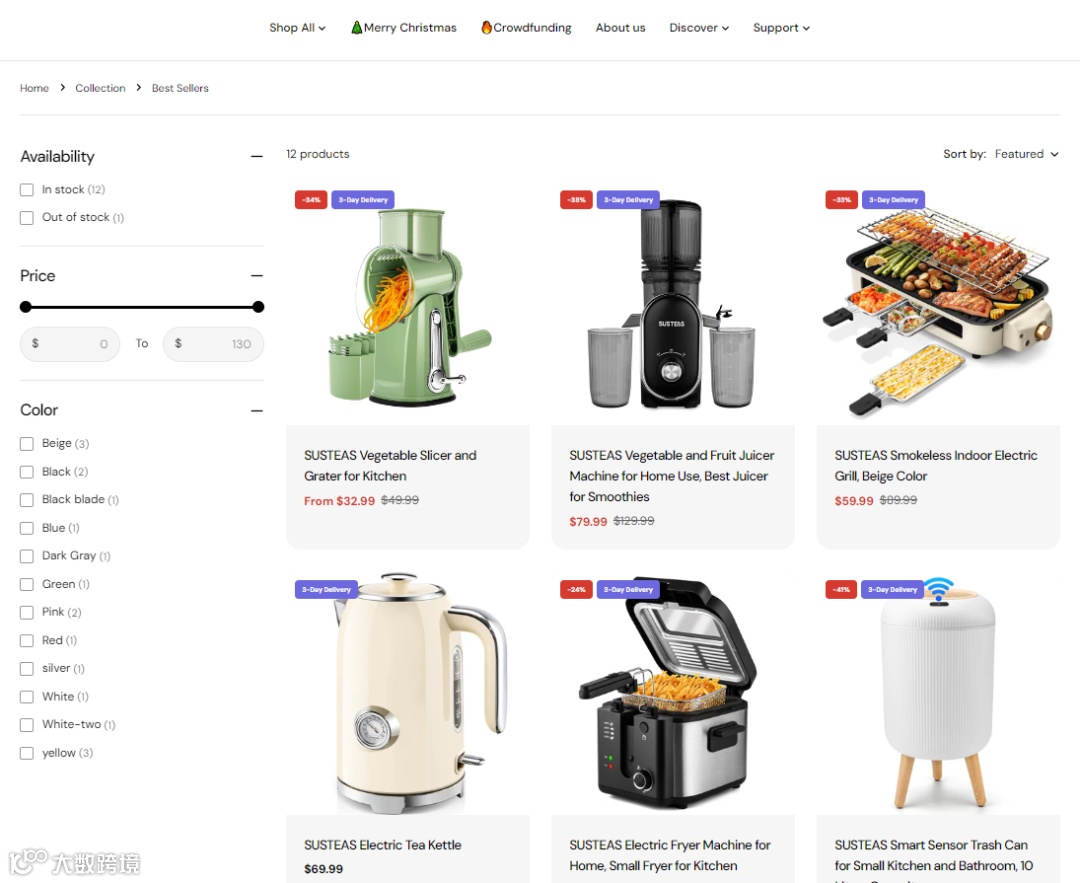This screenshot has width=1080, height=883.
Task: Click the minimum price input field
Action: tap(70, 344)
